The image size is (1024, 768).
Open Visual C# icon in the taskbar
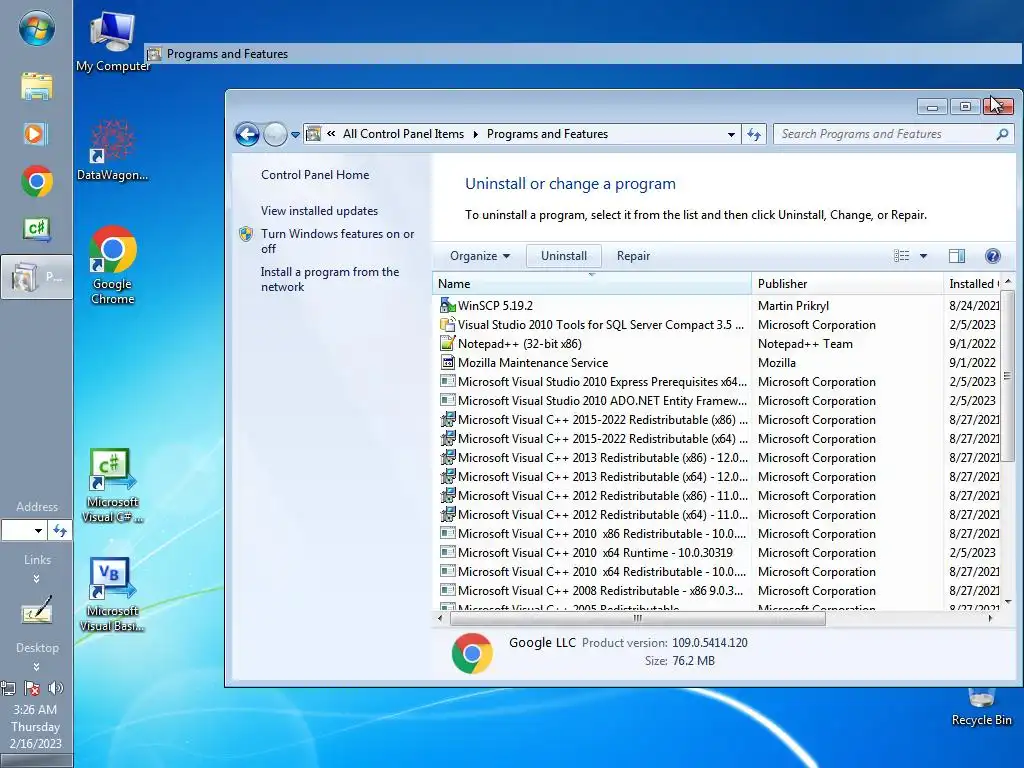click(37, 229)
